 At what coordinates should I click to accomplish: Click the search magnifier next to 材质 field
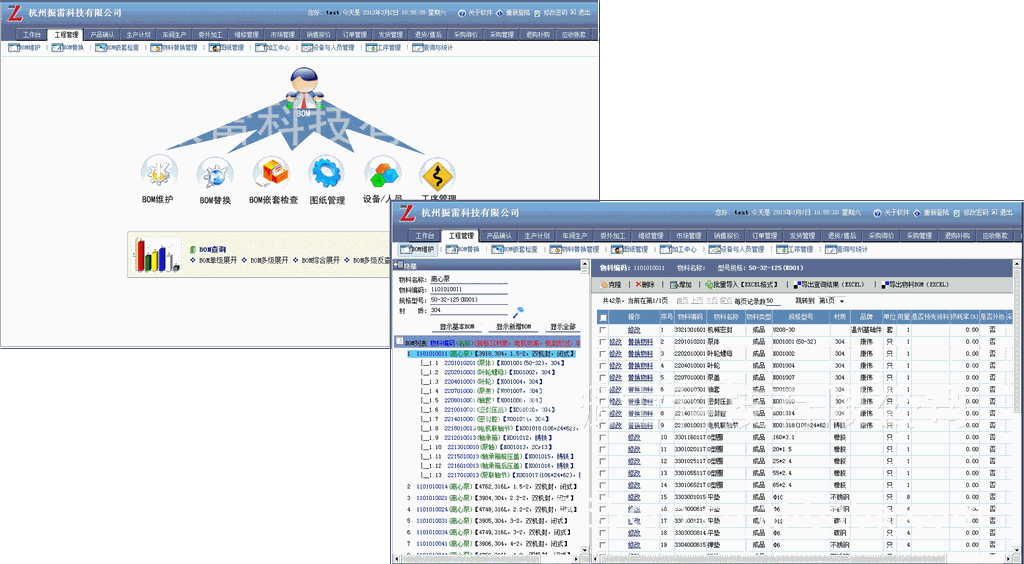pos(519,313)
